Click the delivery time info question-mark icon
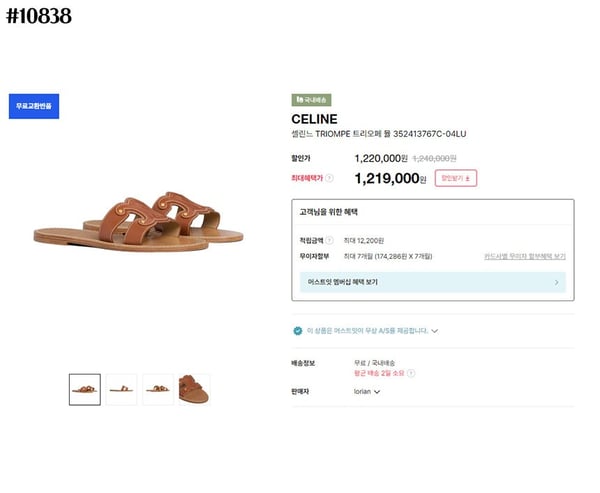 [410, 373]
